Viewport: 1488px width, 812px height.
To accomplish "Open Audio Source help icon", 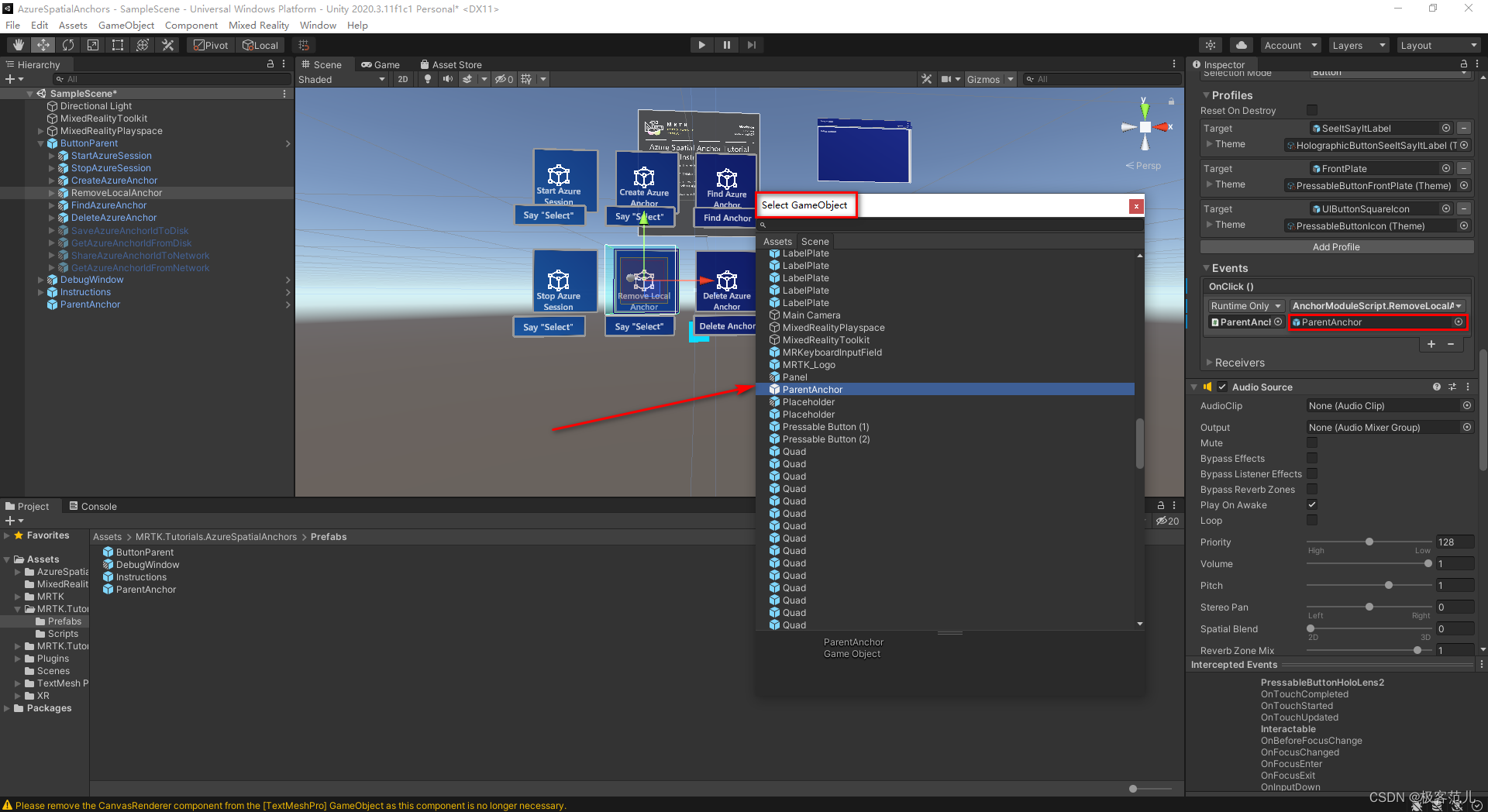I will point(1437,387).
